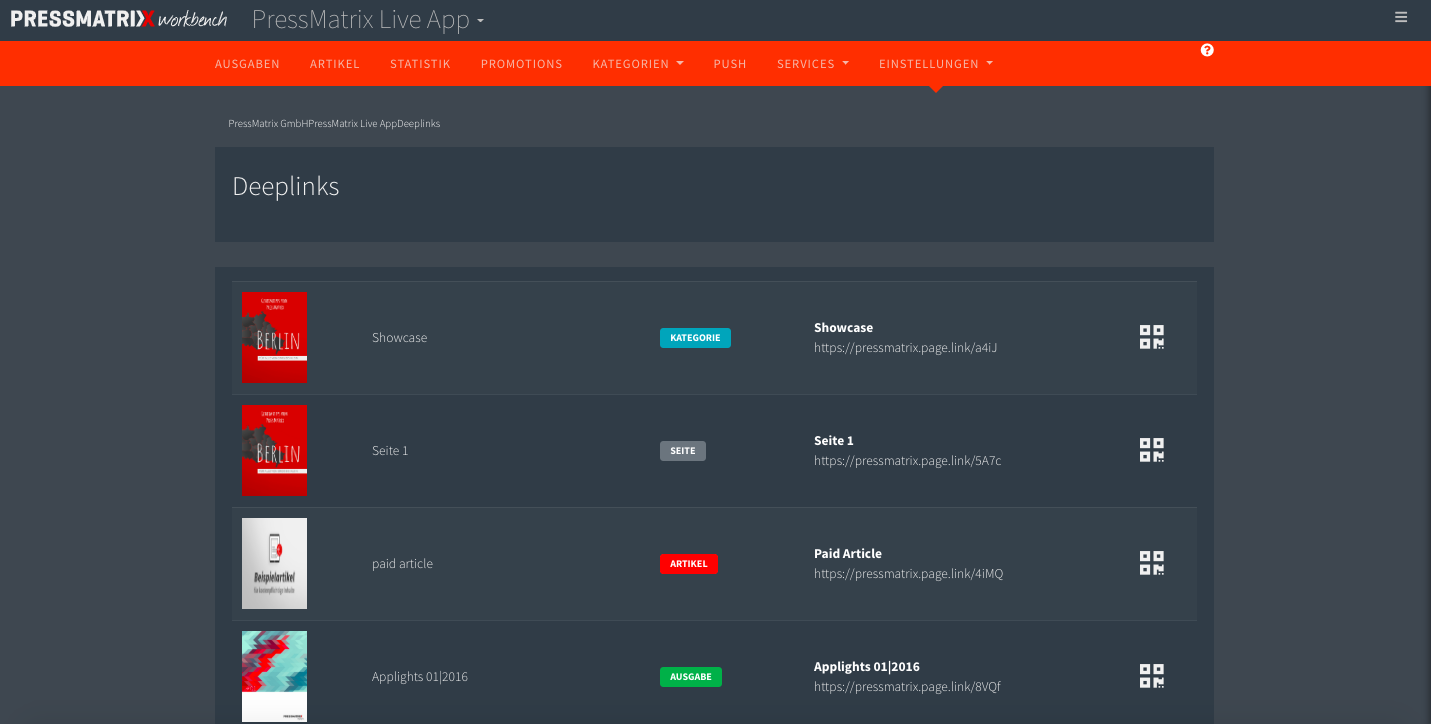Click the paid article thumbnail

point(274,563)
